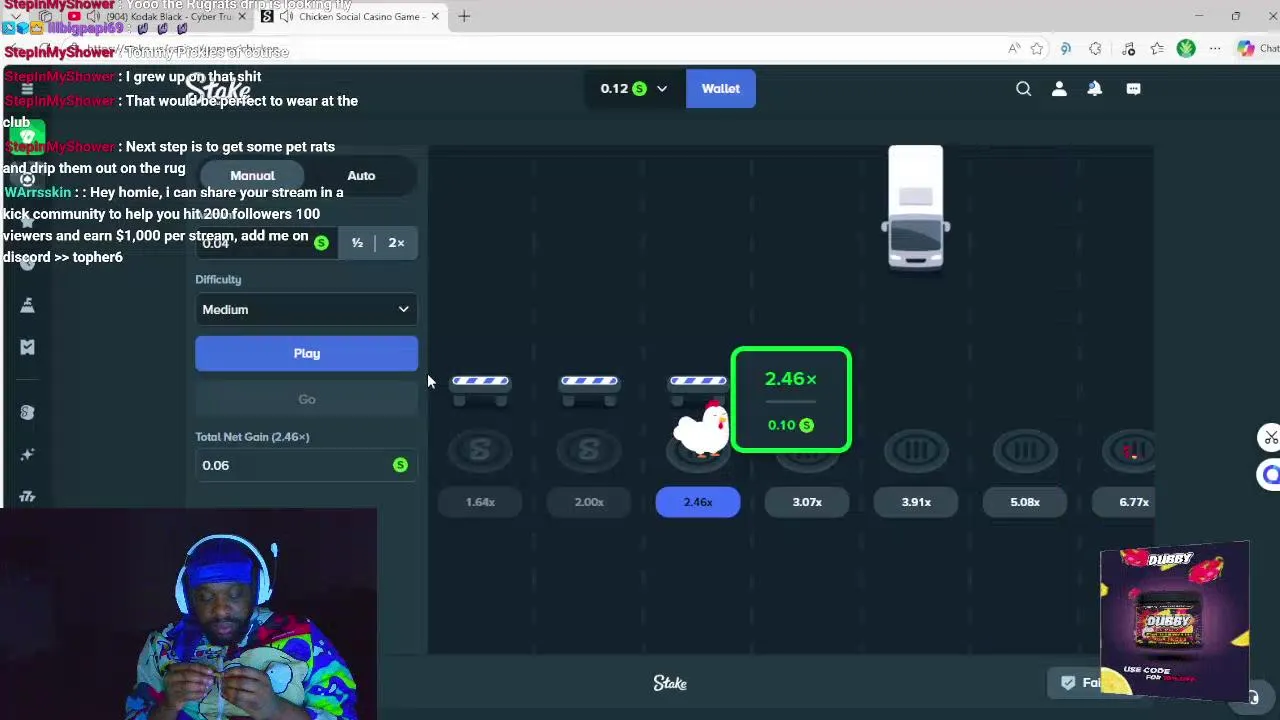Click the manhole above 5.08x
Image resolution: width=1280 pixels, height=720 pixels.
tap(1025, 451)
